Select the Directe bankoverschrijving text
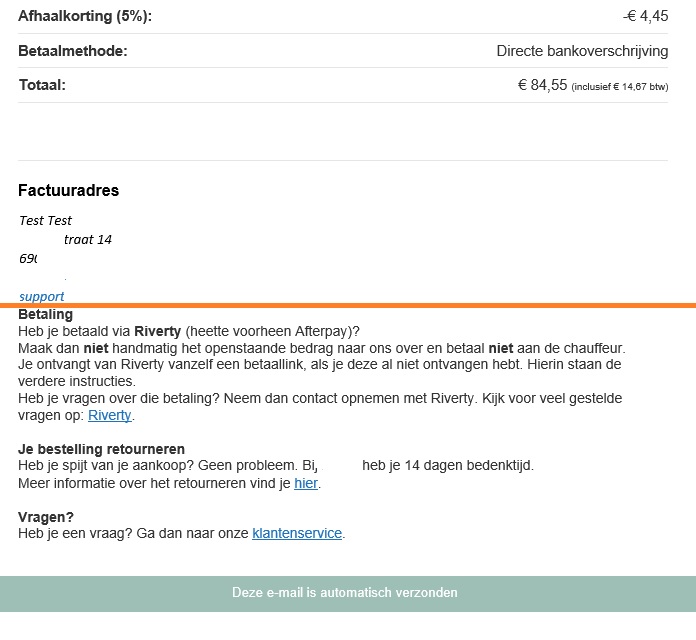Viewport: 696px width, 640px height. [x=582, y=51]
